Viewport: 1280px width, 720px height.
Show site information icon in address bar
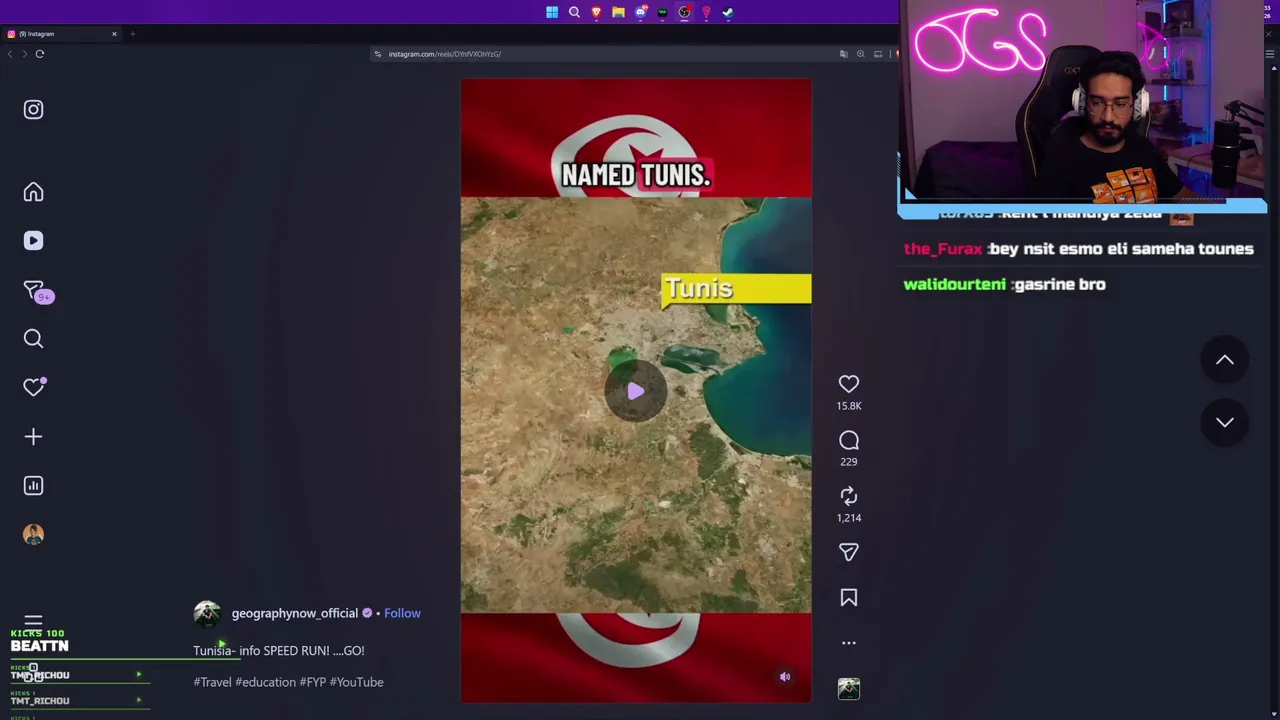point(377,54)
